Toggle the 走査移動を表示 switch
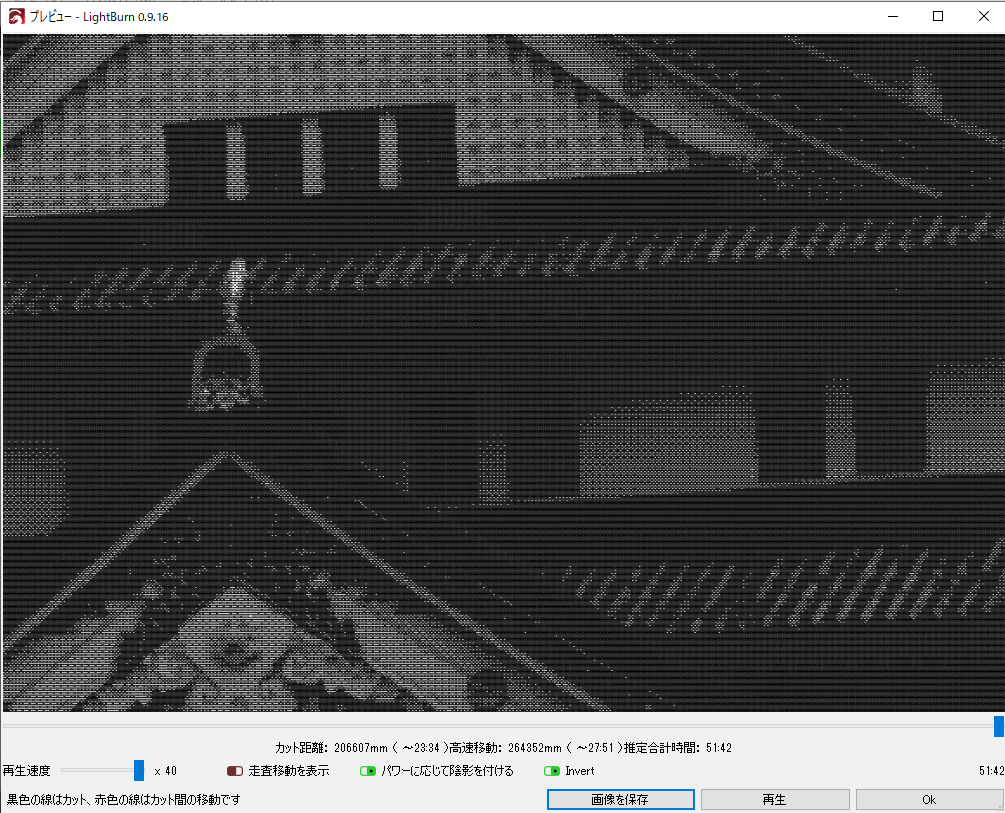This screenshot has width=1005, height=813. 235,771
